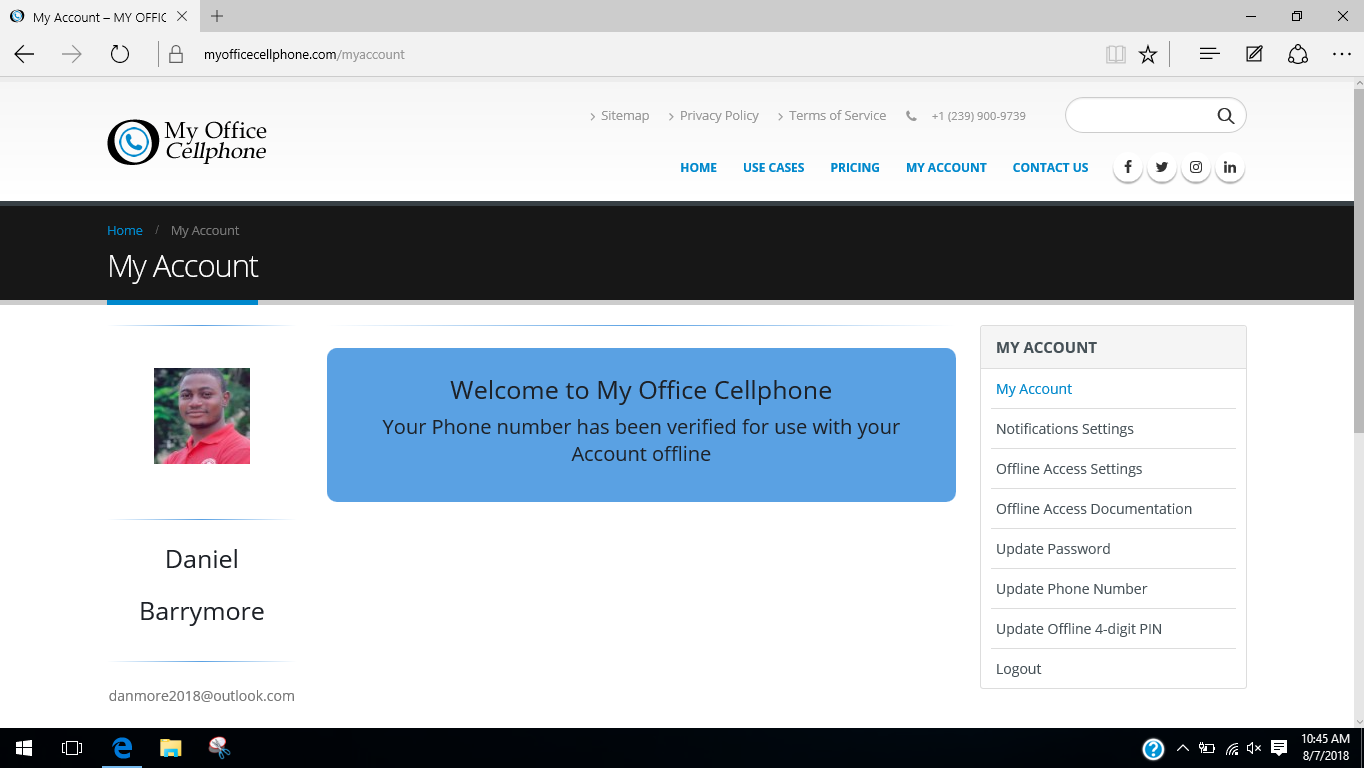Image resolution: width=1364 pixels, height=768 pixels.
Task: Open CONTACT US navigation item
Action: tap(1050, 168)
